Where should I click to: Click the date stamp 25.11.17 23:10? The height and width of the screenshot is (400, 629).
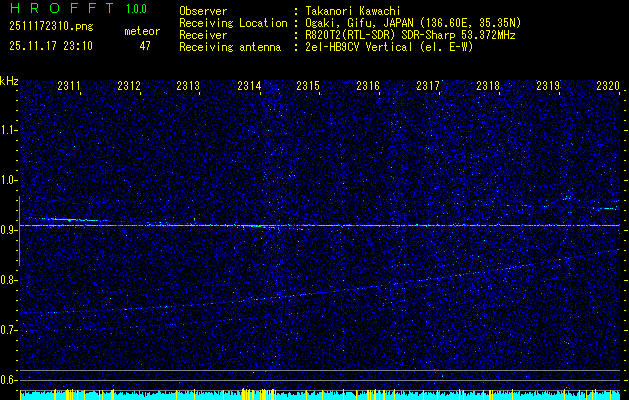tap(50, 46)
